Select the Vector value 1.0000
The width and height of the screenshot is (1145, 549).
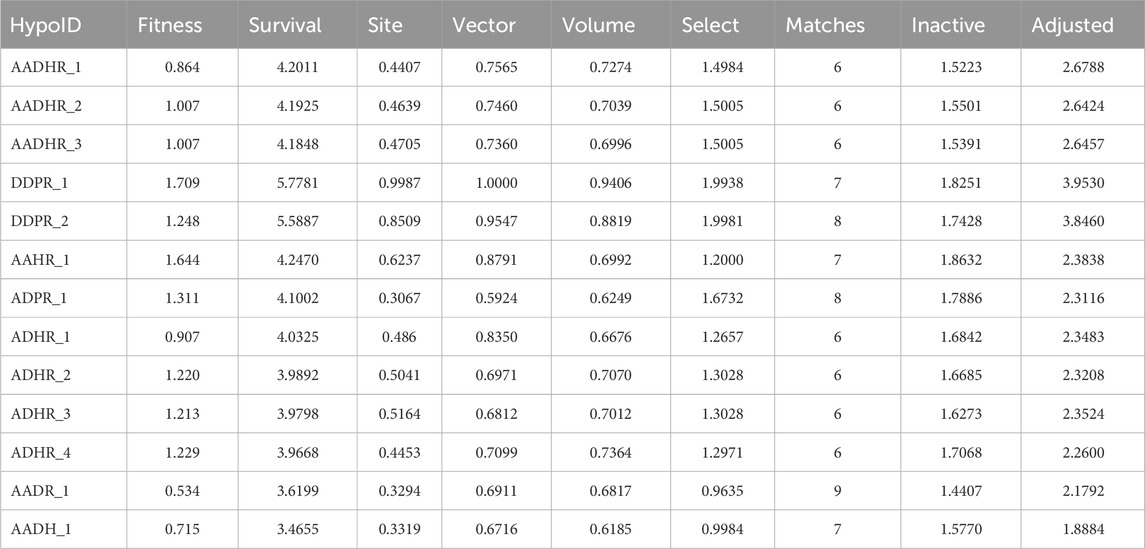coord(496,183)
